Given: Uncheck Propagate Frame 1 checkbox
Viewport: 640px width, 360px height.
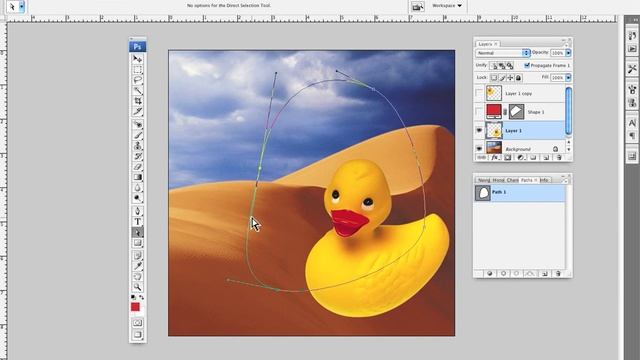Looking at the screenshot, I should pyautogui.click(x=527, y=65).
